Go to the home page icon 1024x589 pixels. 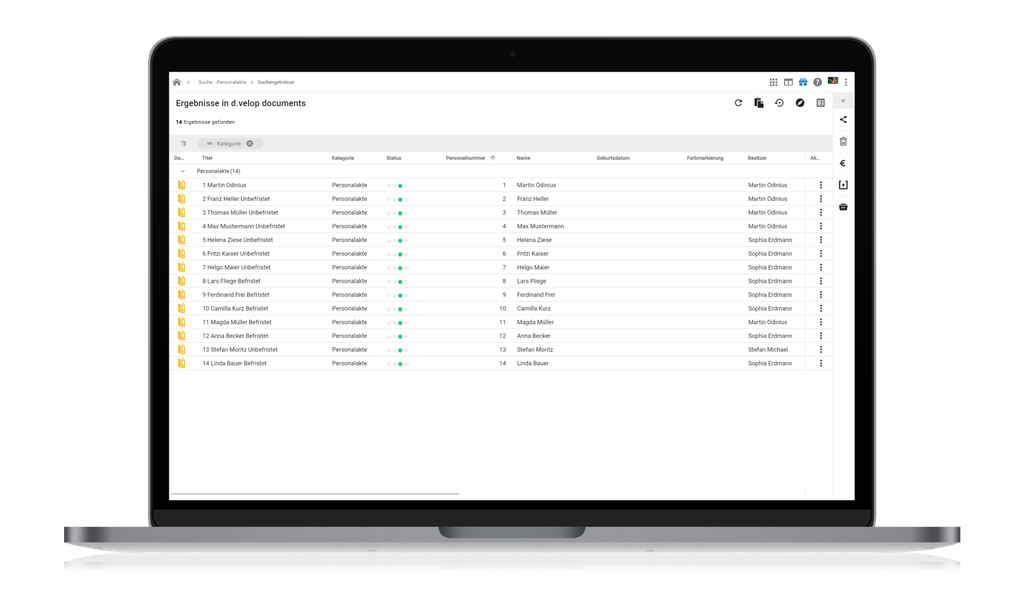(x=177, y=82)
